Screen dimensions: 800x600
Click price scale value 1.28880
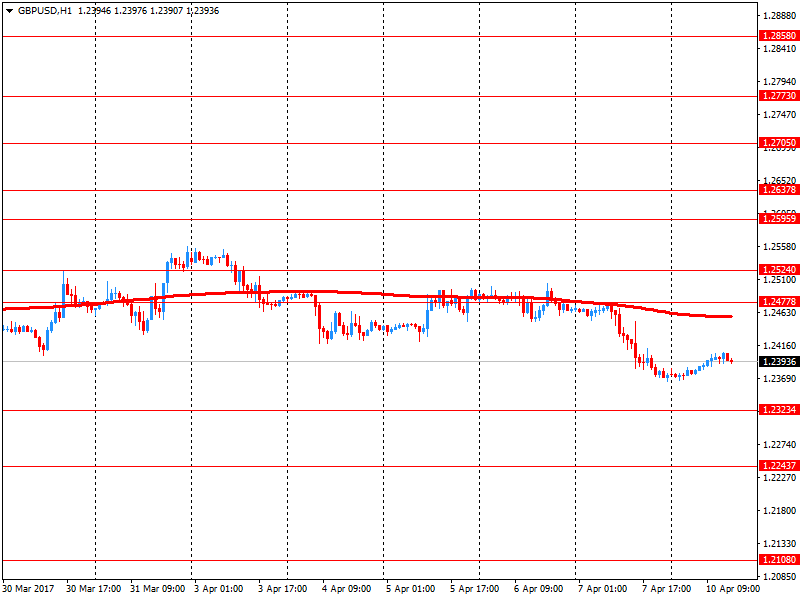pyautogui.click(x=779, y=16)
